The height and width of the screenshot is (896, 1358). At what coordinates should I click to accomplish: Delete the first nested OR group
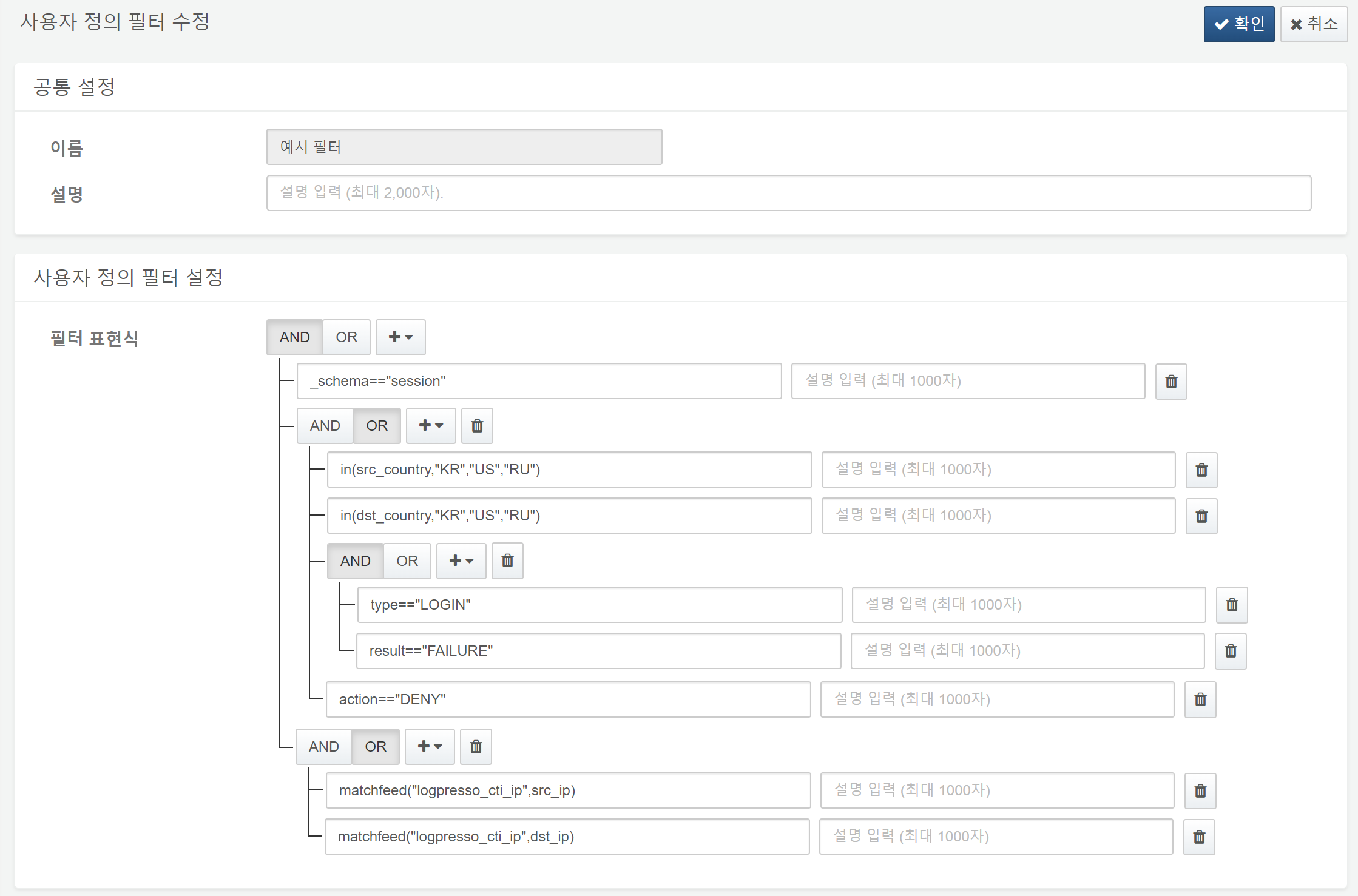point(477,426)
